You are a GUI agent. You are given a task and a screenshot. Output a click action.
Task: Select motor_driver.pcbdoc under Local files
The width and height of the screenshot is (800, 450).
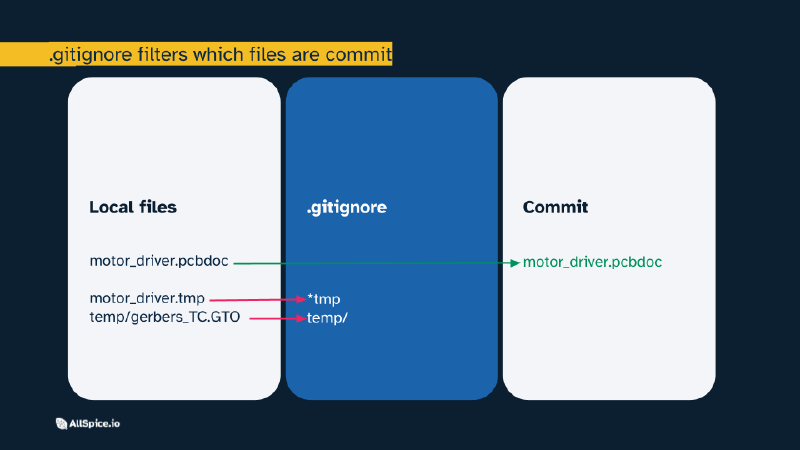tap(159, 262)
